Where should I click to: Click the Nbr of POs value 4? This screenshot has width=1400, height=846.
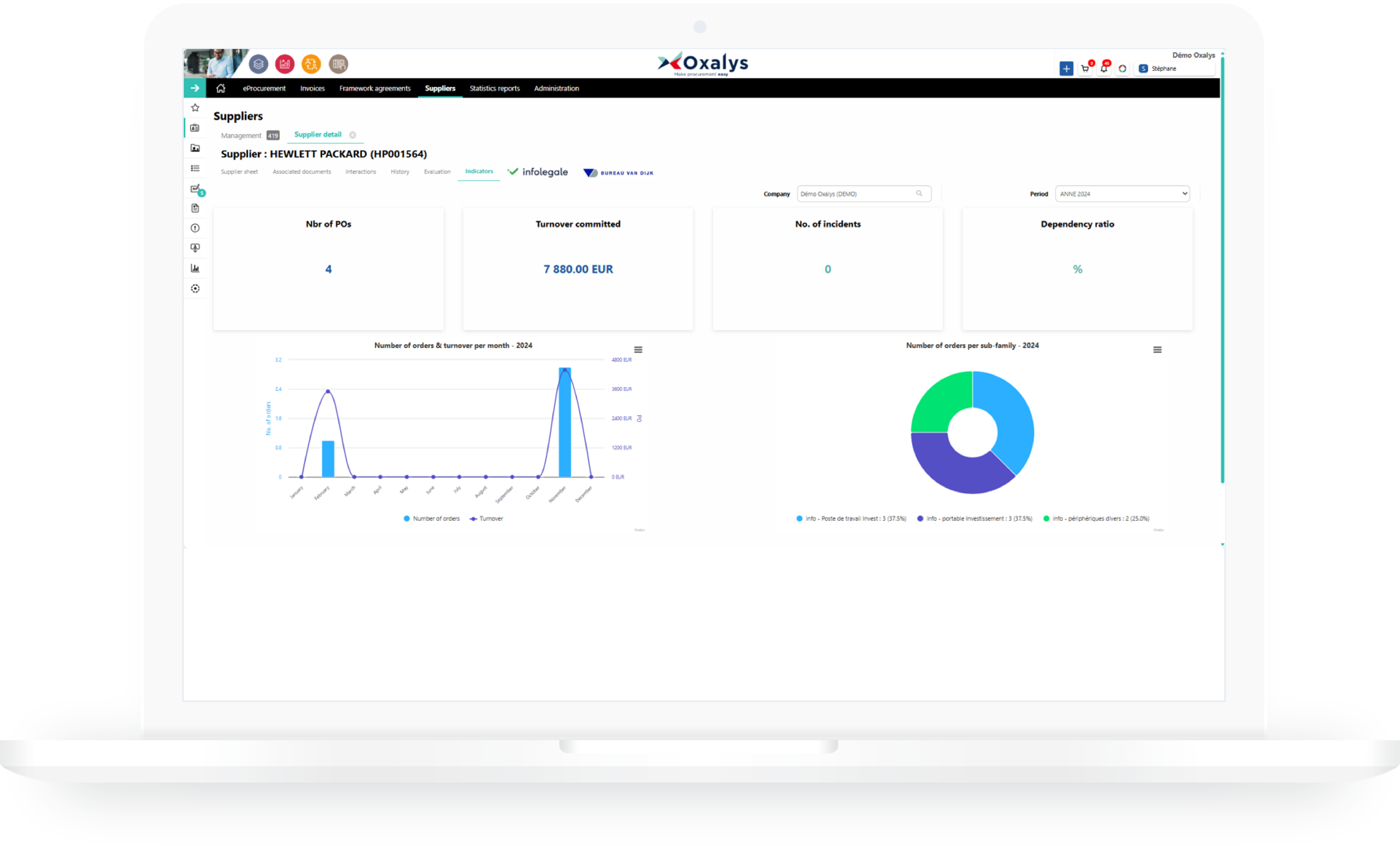click(x=328, y=270)
